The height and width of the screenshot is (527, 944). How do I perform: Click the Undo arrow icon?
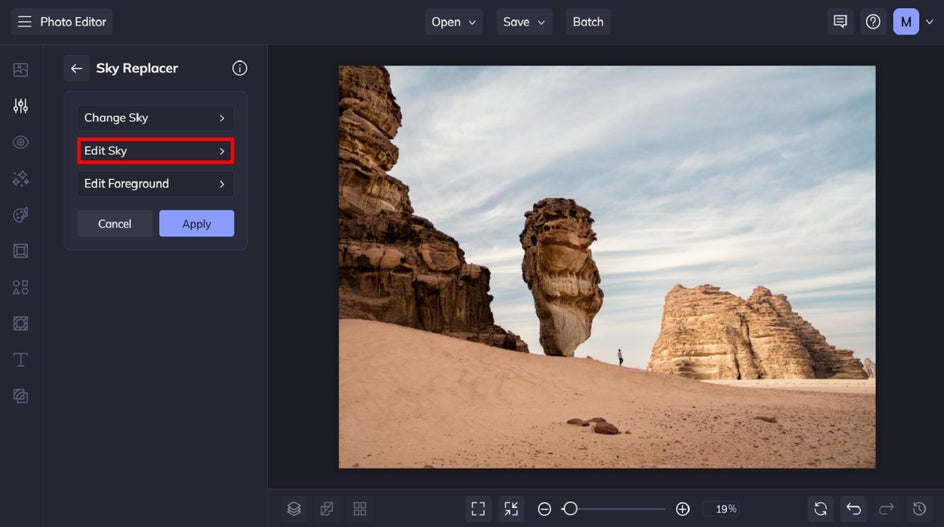852,509
